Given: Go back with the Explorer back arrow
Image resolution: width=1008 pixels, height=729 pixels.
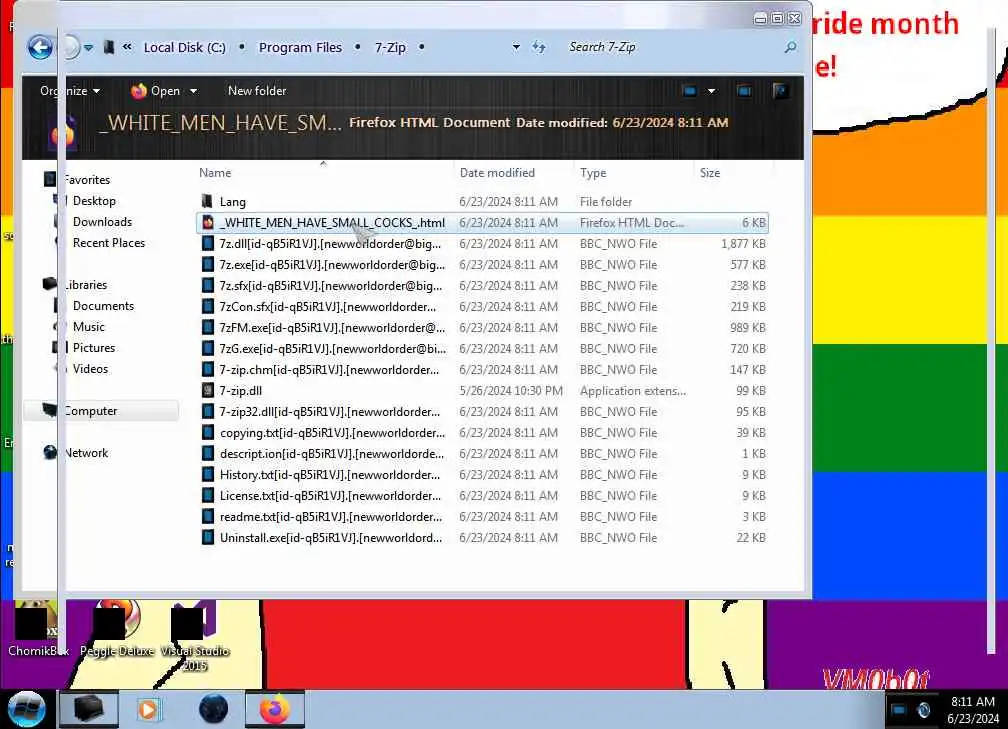Looking at the screenshot, I should tap(40, 47).
